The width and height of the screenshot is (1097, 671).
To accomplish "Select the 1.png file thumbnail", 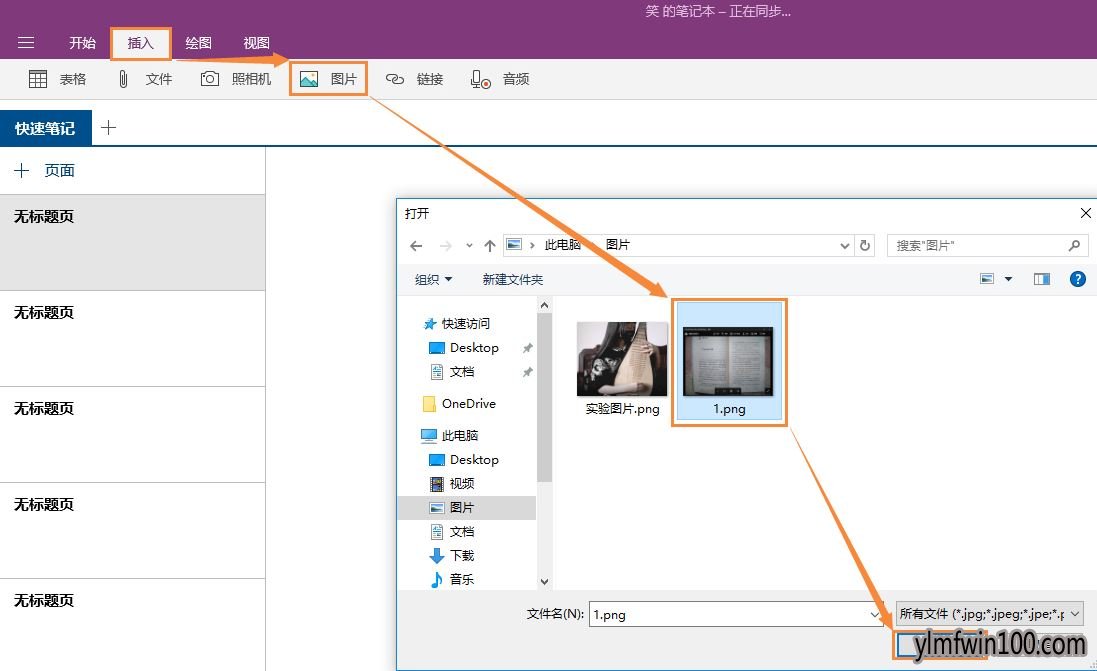I will [x=729, y=362].
